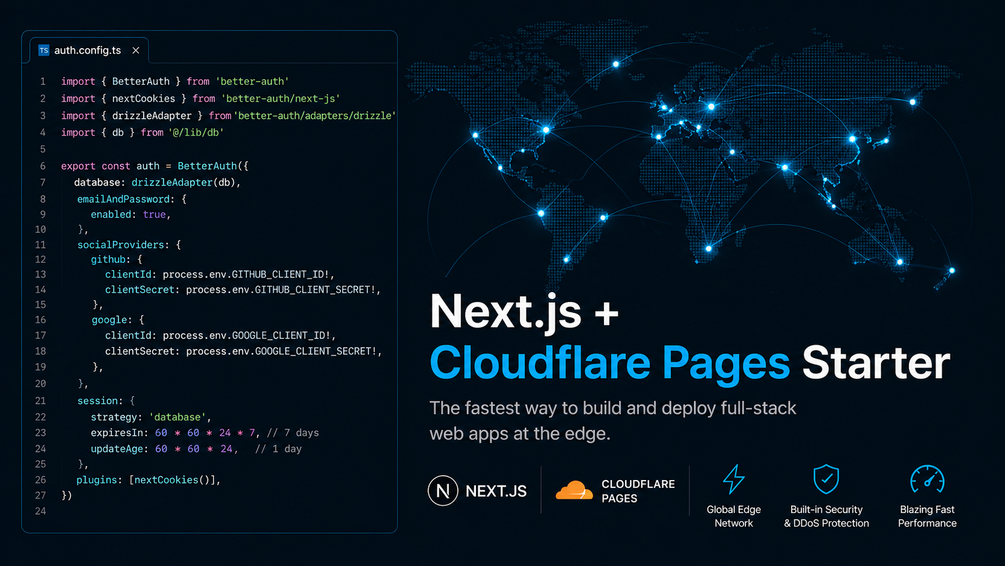Click 'export const auth = BetterAuth({' line
Viewport: 1005px width, 566px height.
point(154,166)
